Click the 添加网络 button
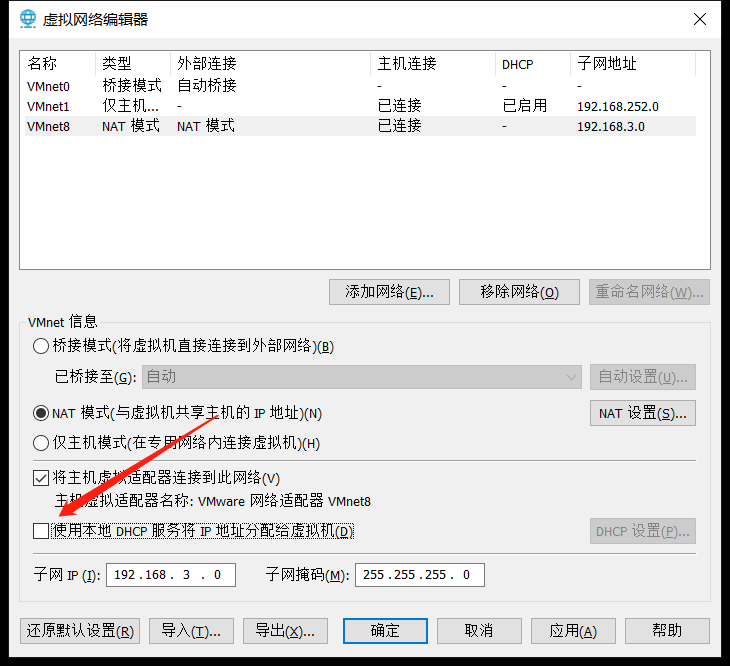Screen dimensions: 730x666 point(389,292)
